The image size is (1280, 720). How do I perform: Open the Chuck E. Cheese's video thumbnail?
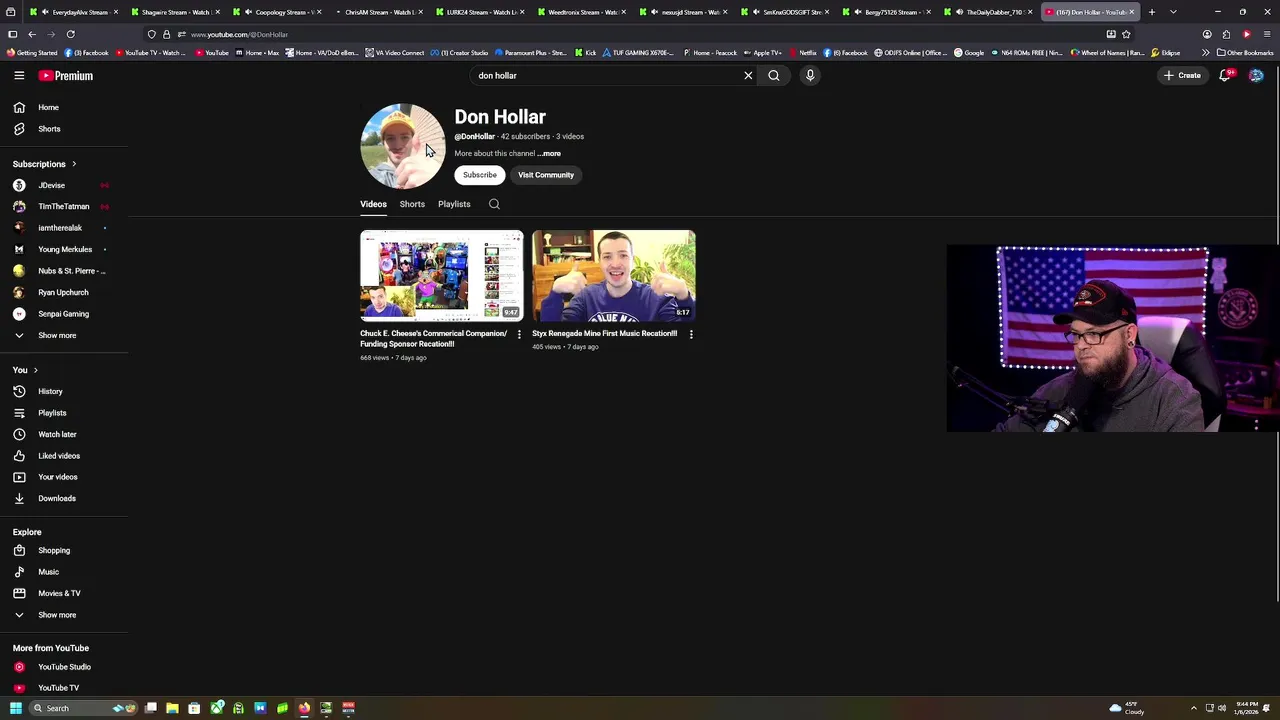(x=442, y=276)
